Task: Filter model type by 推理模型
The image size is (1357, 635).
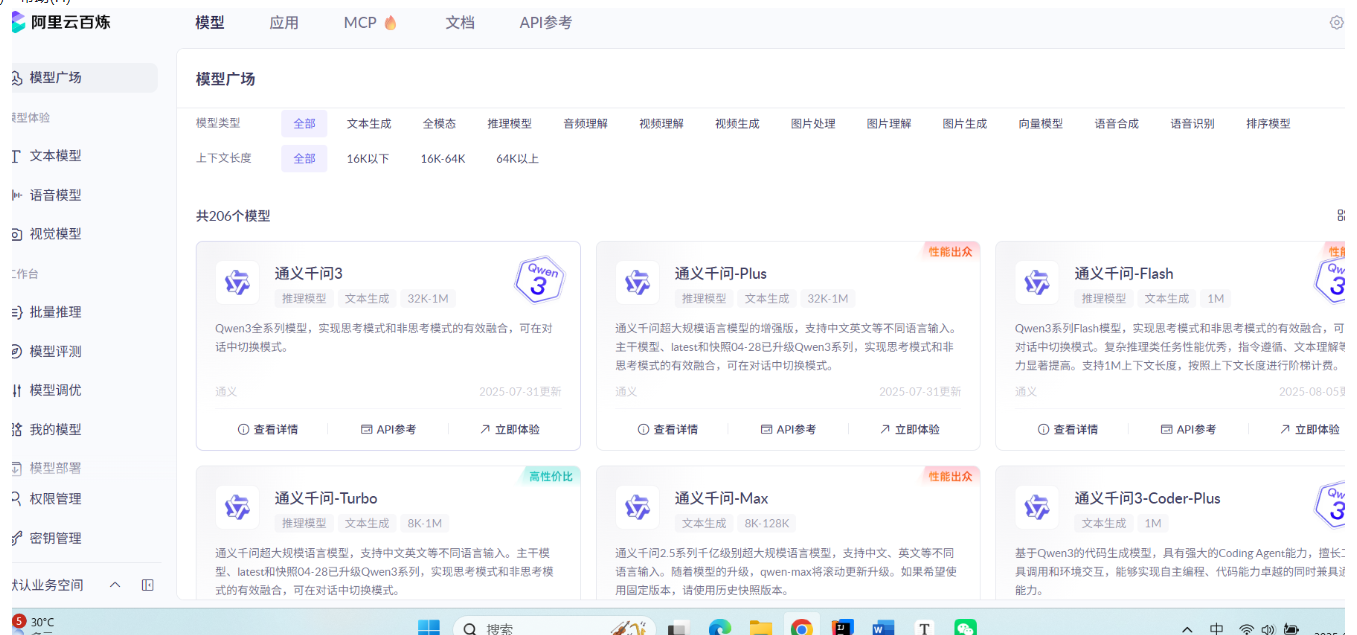Action: point(510,124)
